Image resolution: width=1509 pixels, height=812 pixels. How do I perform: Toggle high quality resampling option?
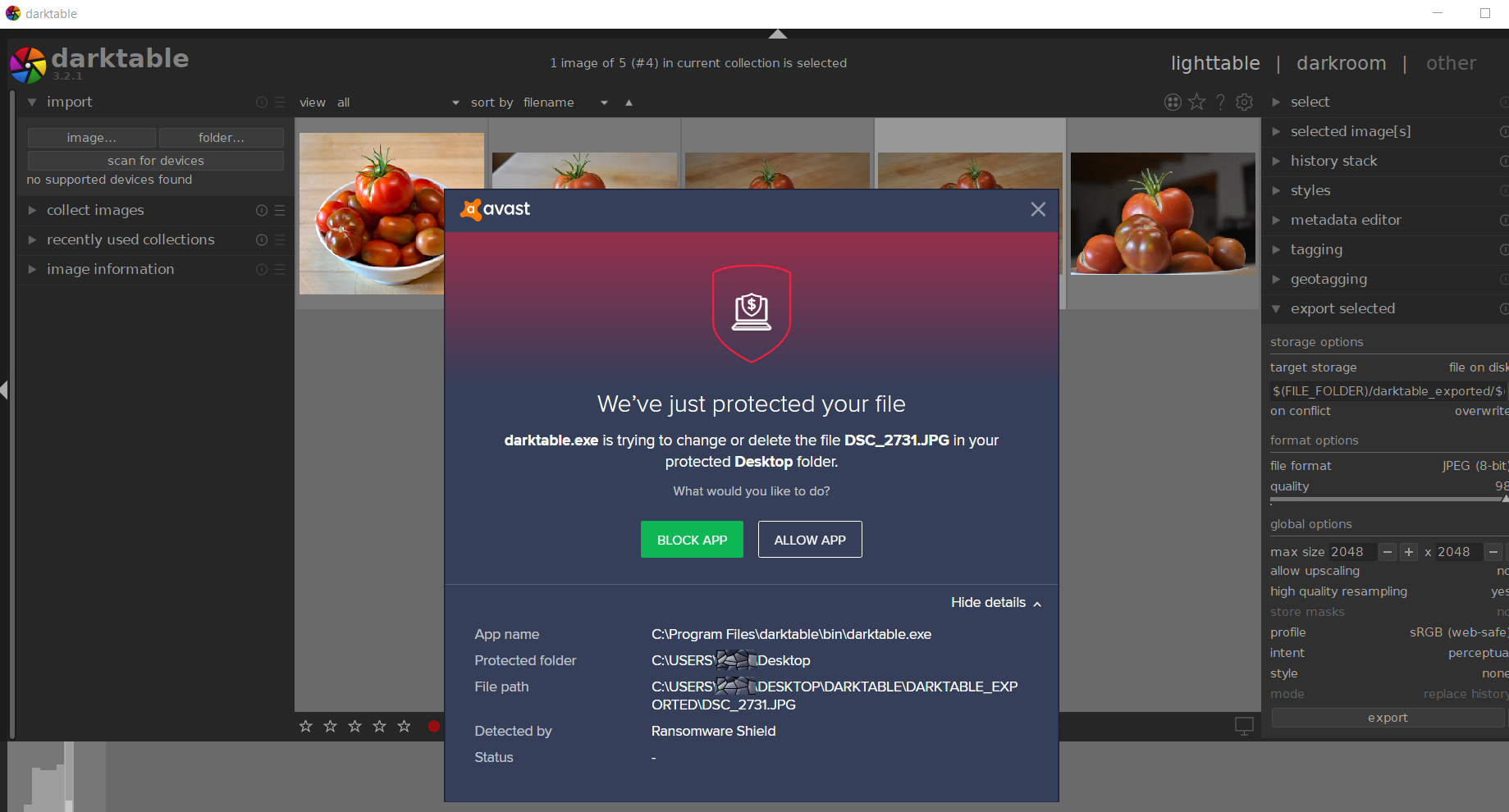point(1389,591)
